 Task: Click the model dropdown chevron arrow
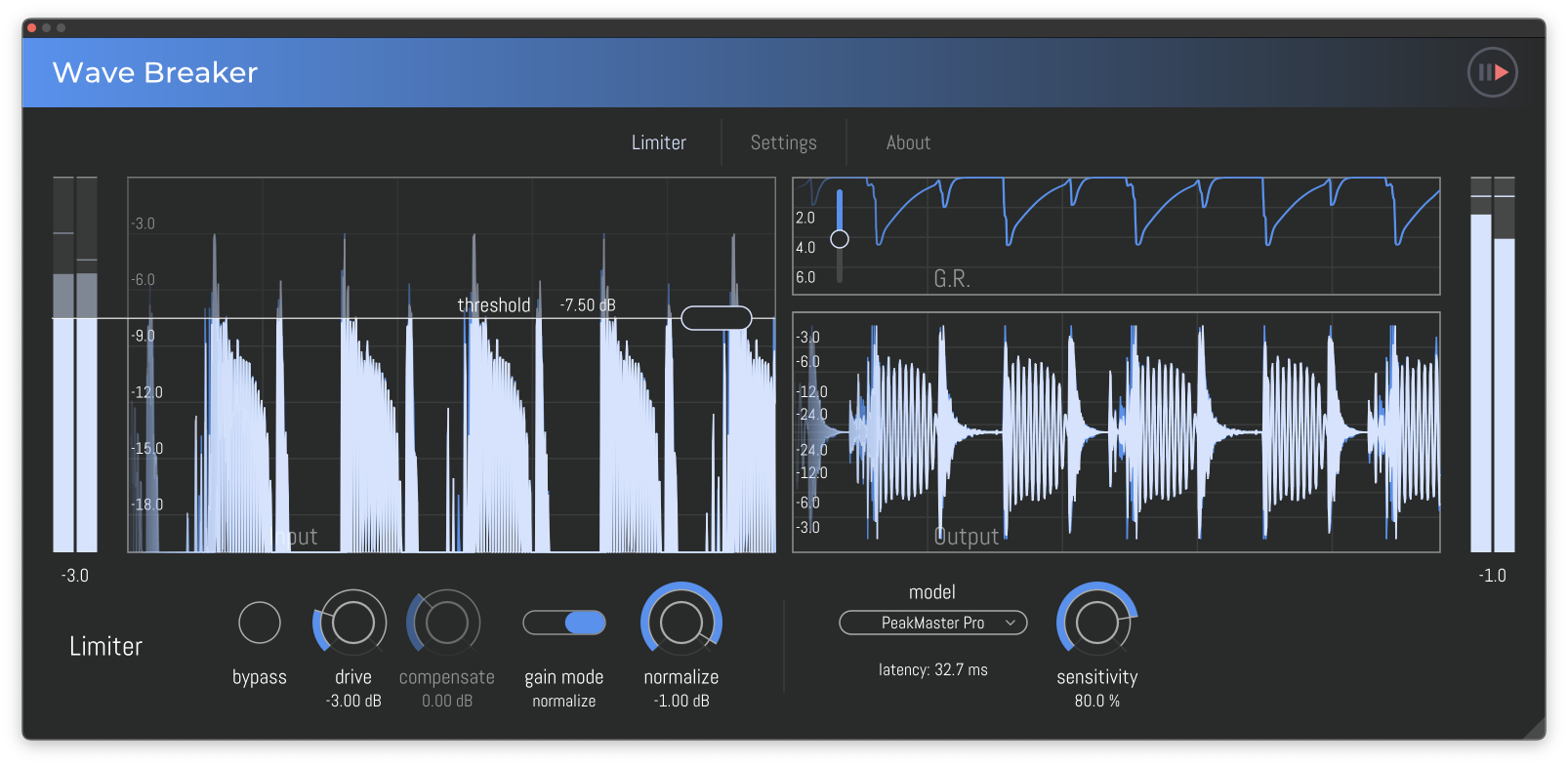click(x=1011, y=623)
